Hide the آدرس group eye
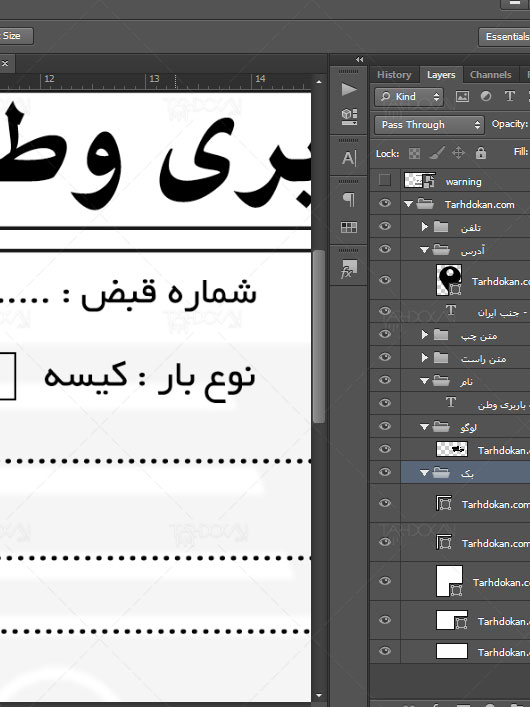The image size is (530, 707). pyautogui.click(x=385, y=249)
